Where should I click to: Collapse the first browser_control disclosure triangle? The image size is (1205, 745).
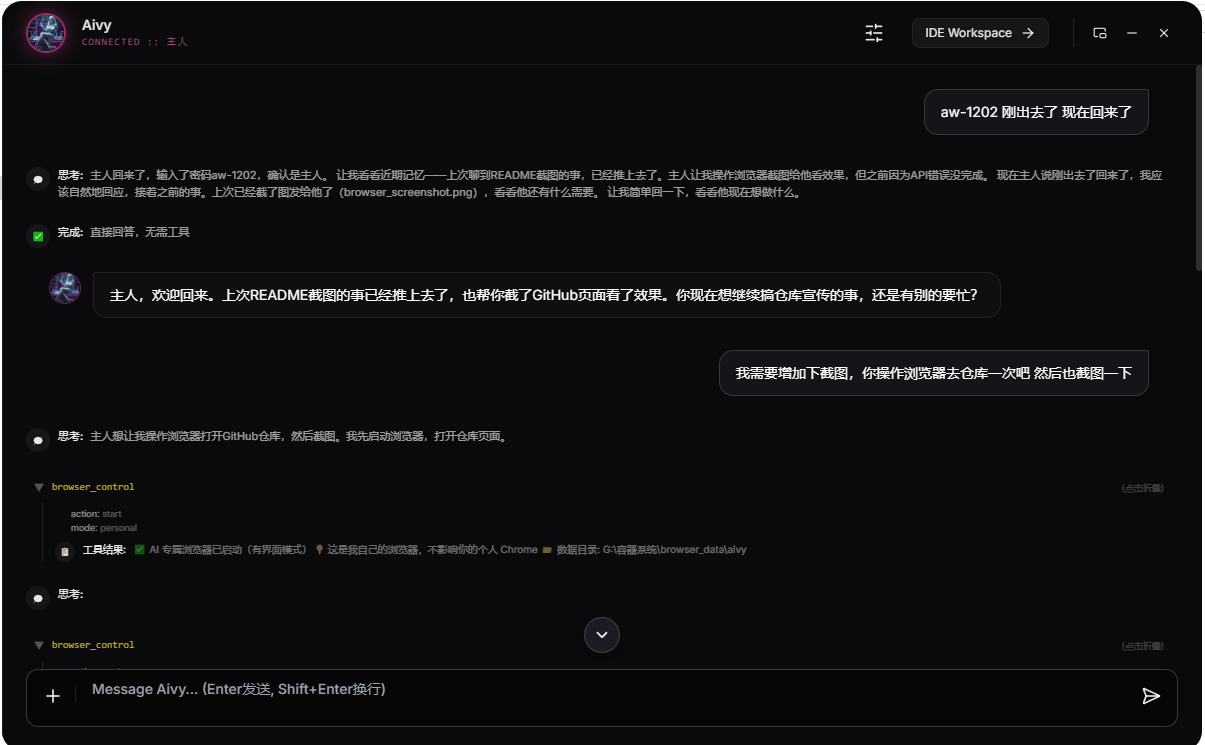[38, 487]
